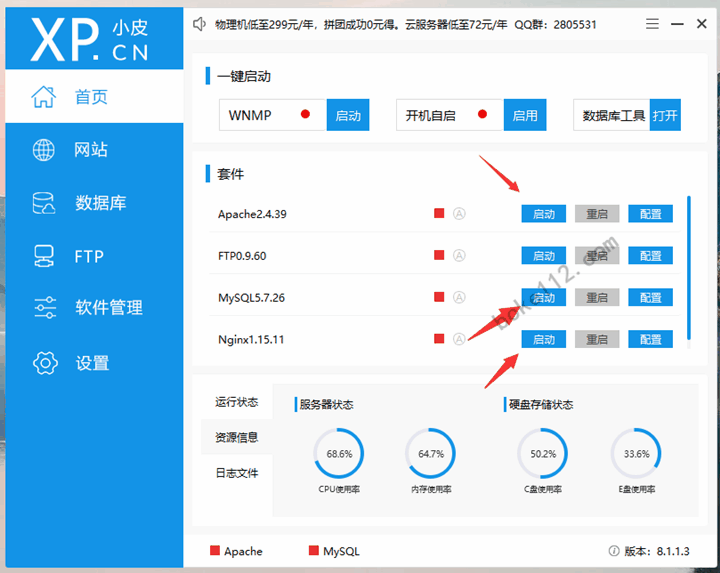Start MySQL5.7.26 service
Viewport: 720px width, 573px height.
544,297
